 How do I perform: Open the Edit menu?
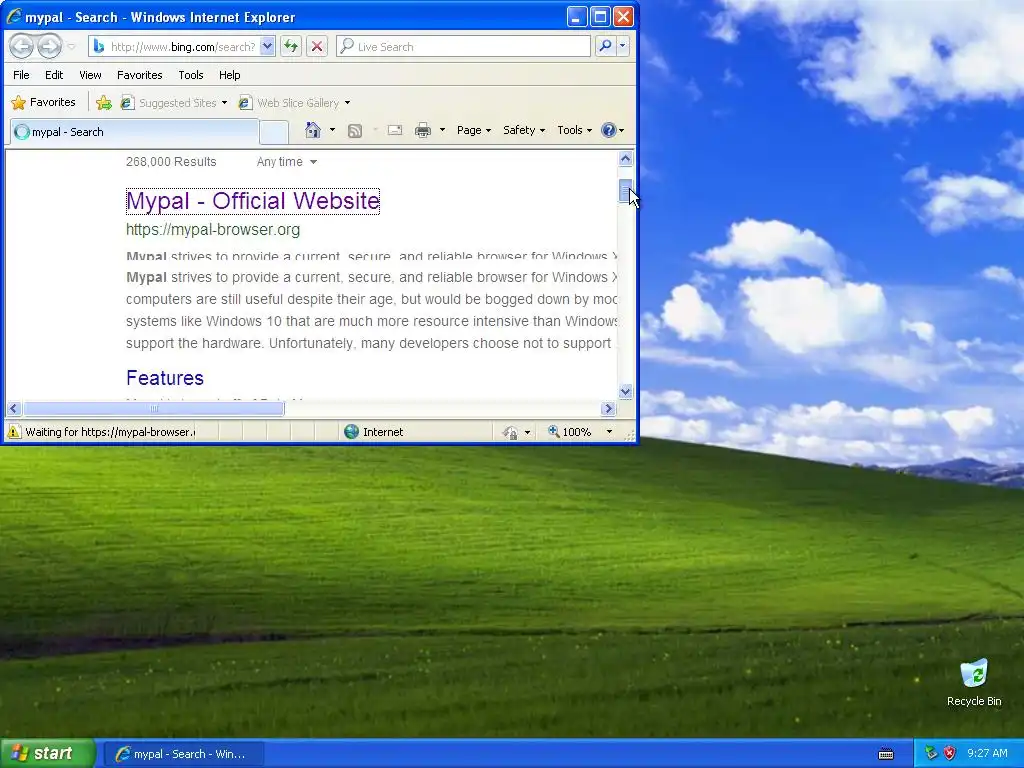coord(54,75)
